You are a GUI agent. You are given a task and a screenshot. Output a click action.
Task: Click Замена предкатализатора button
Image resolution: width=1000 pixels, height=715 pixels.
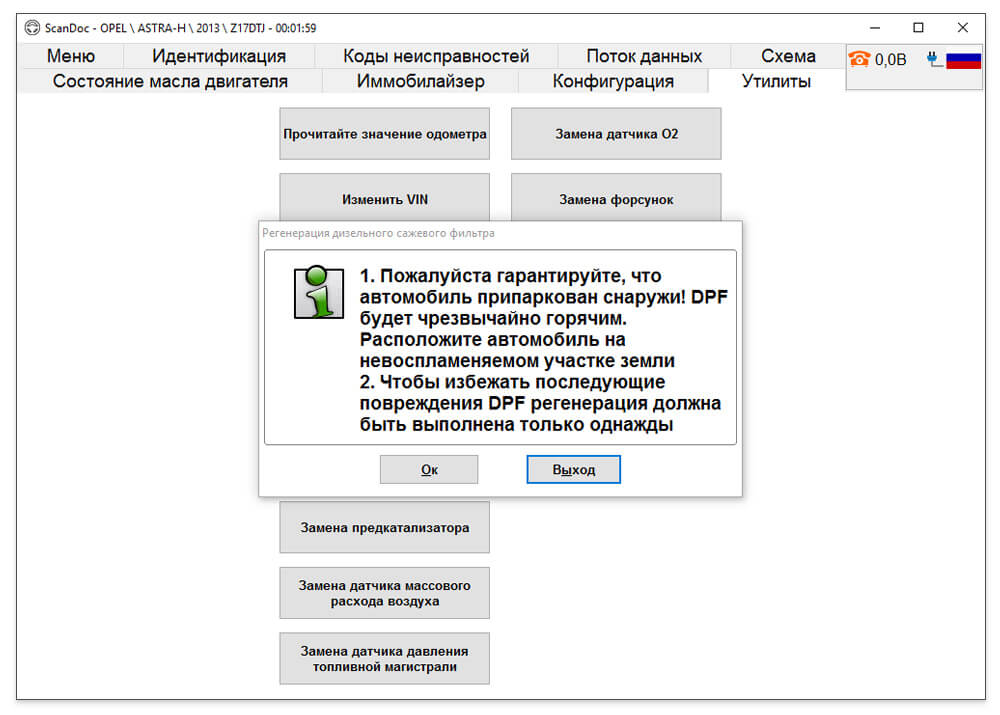[x=385, y=527]
